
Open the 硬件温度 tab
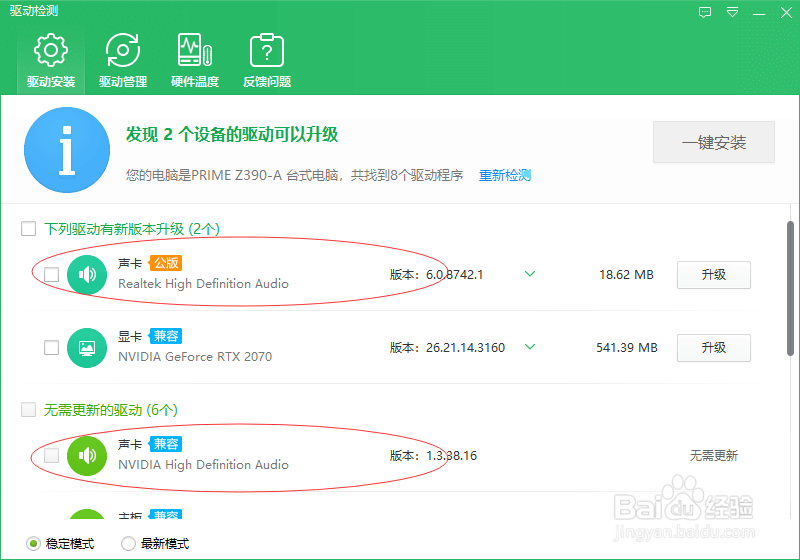(195, 60)
